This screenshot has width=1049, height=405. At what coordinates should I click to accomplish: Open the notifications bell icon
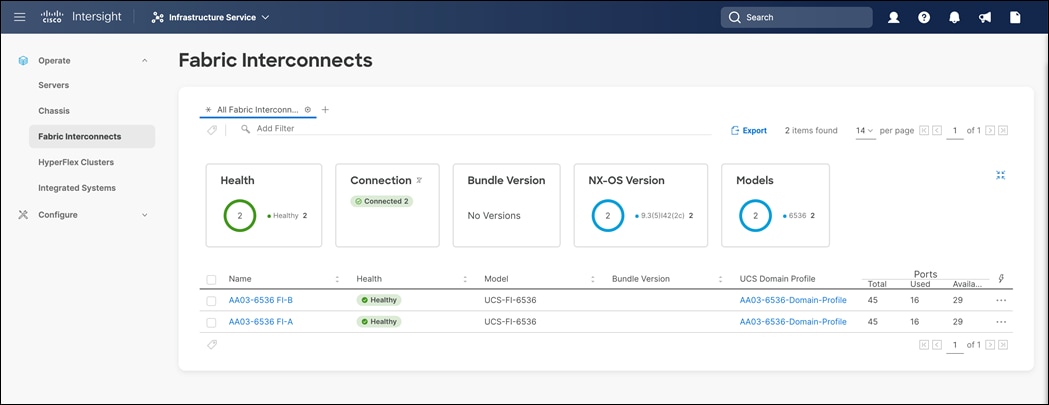click(x=955, y=17)
